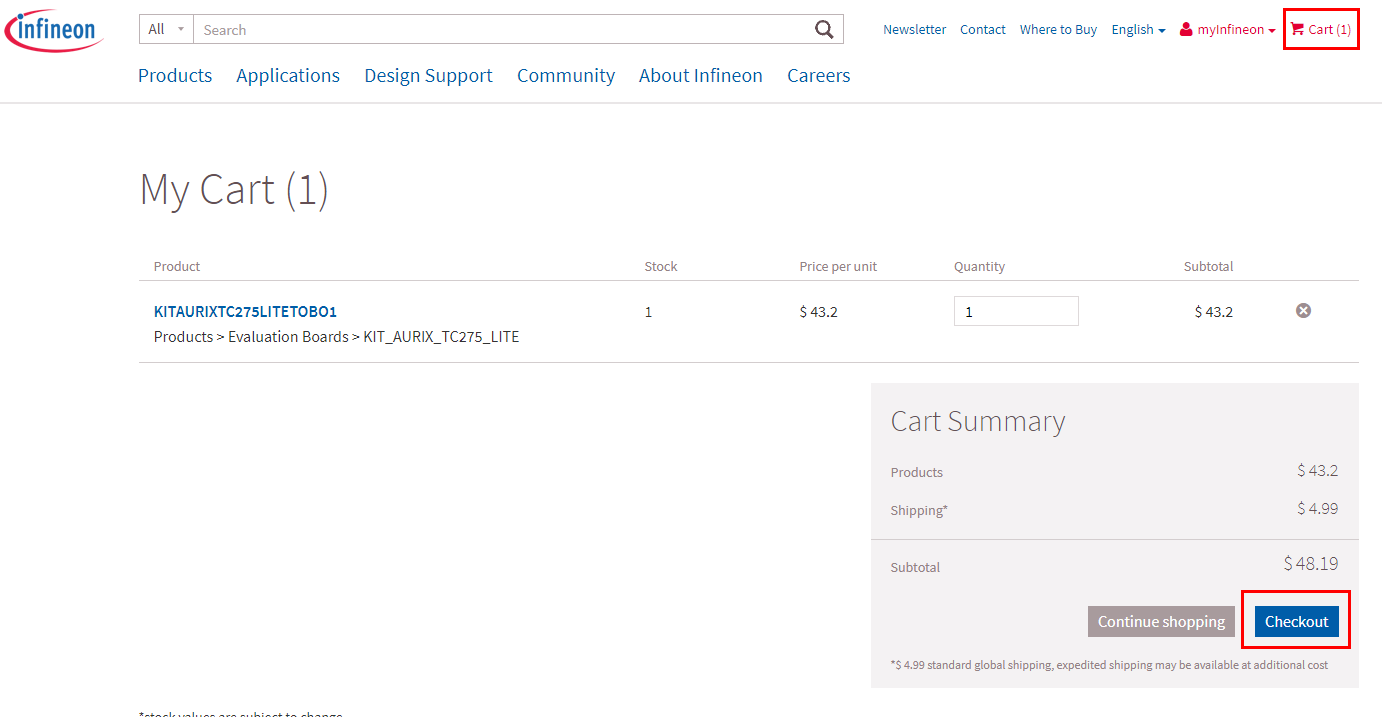Click the search magnifier icon
Screen dimensions: 1382x717
(x=824, y=30)
